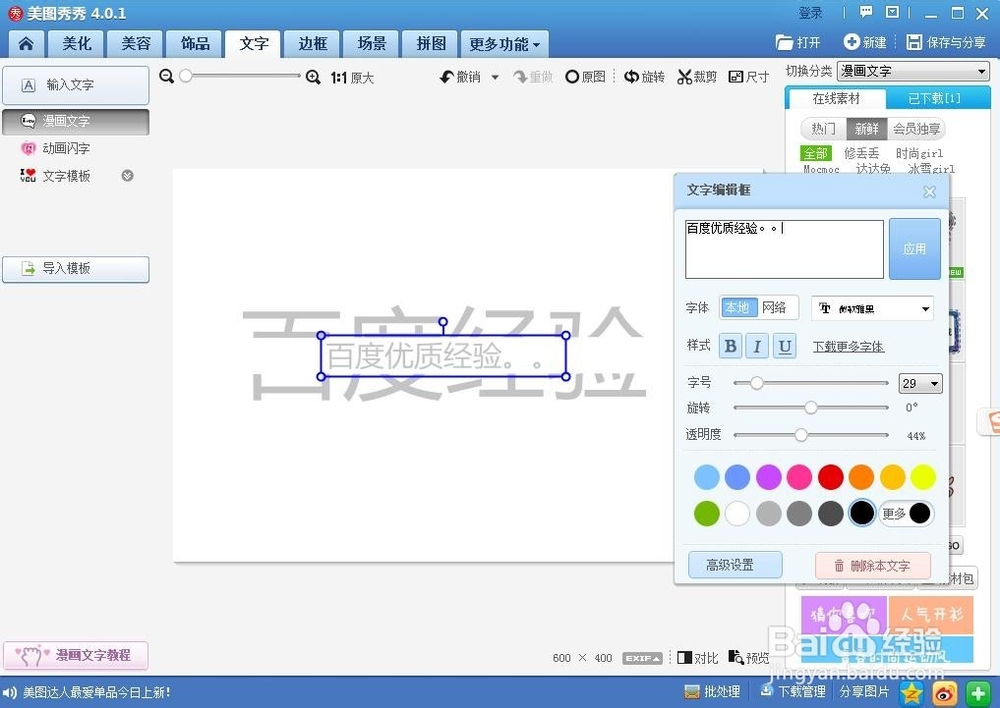Click the 下载更多字体 link
This screenshot has width=1000, height=708.
848,346
